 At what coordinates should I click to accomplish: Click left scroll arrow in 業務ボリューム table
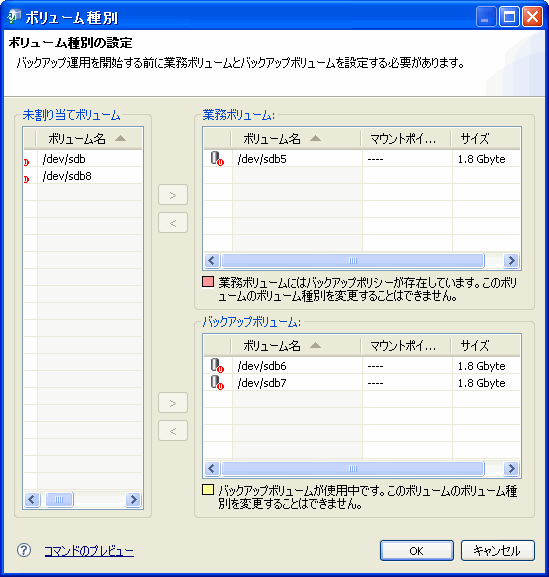212,261
